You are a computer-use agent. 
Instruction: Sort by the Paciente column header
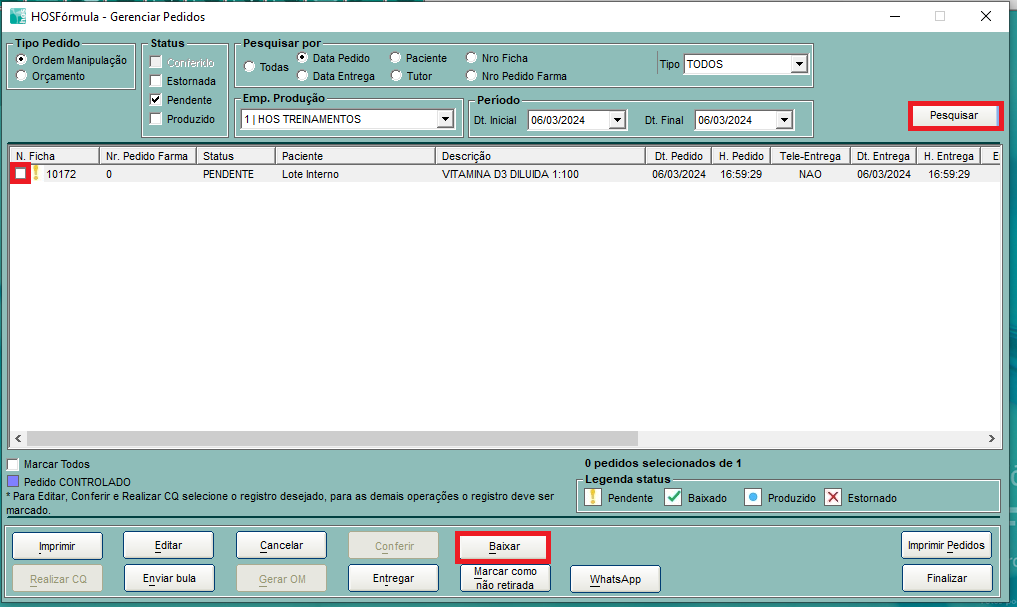pyautogui.click(x=355, y=156)
